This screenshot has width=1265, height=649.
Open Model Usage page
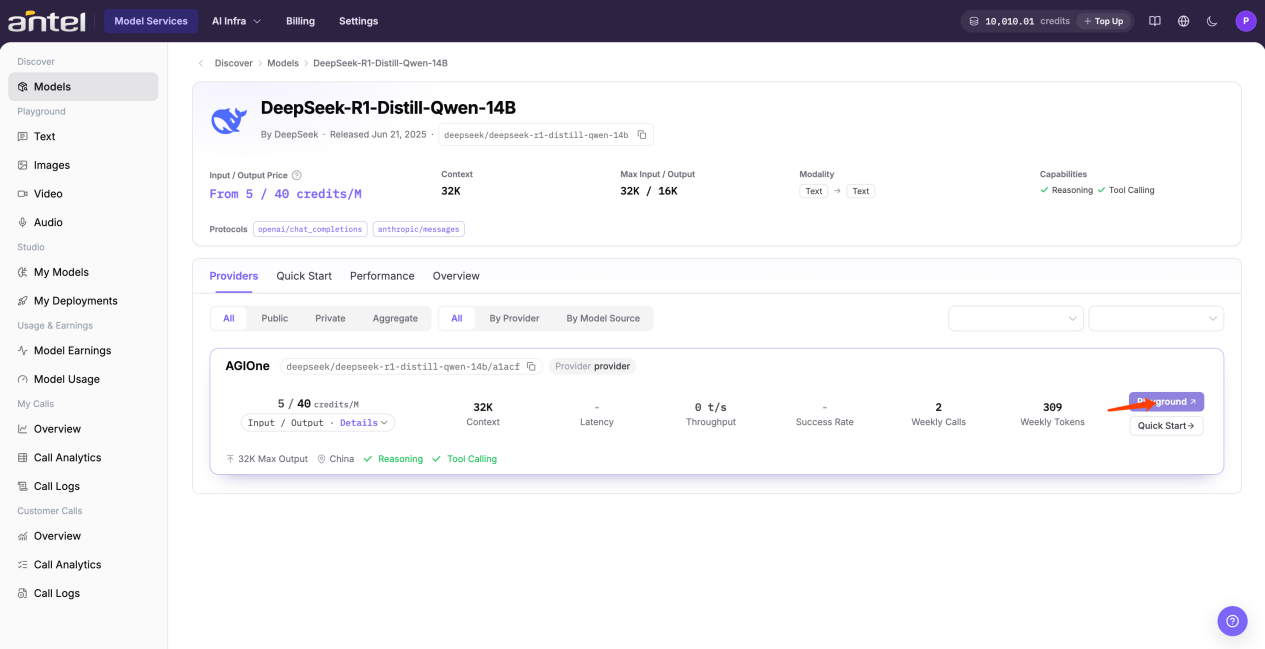[83, 379]
